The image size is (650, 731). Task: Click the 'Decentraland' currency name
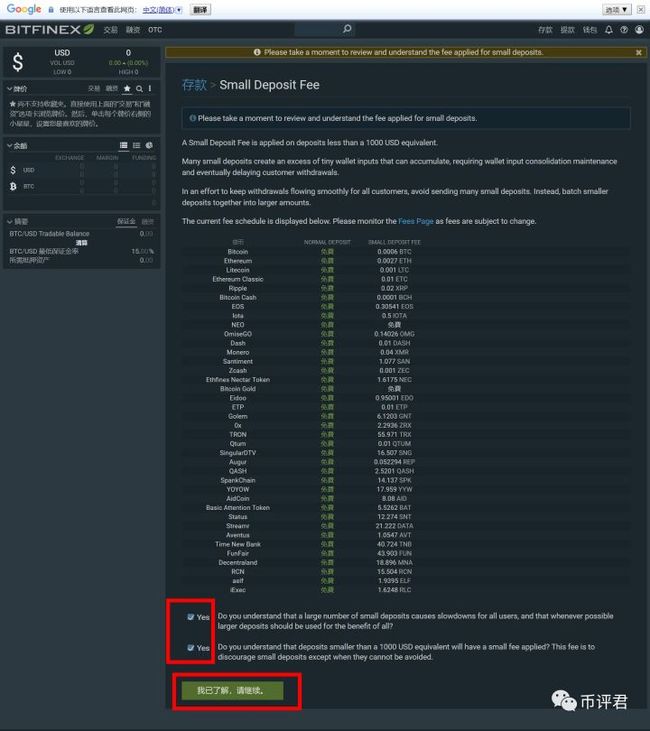238,563
